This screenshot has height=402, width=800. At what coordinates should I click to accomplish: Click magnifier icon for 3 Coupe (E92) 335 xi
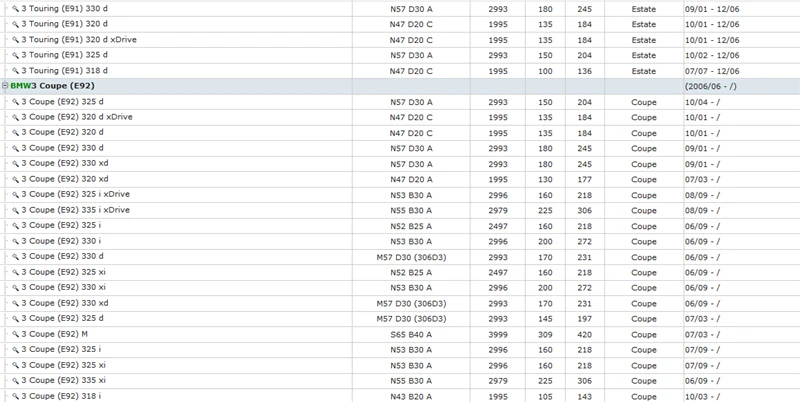pyautogui.click(x=15, y=381)
